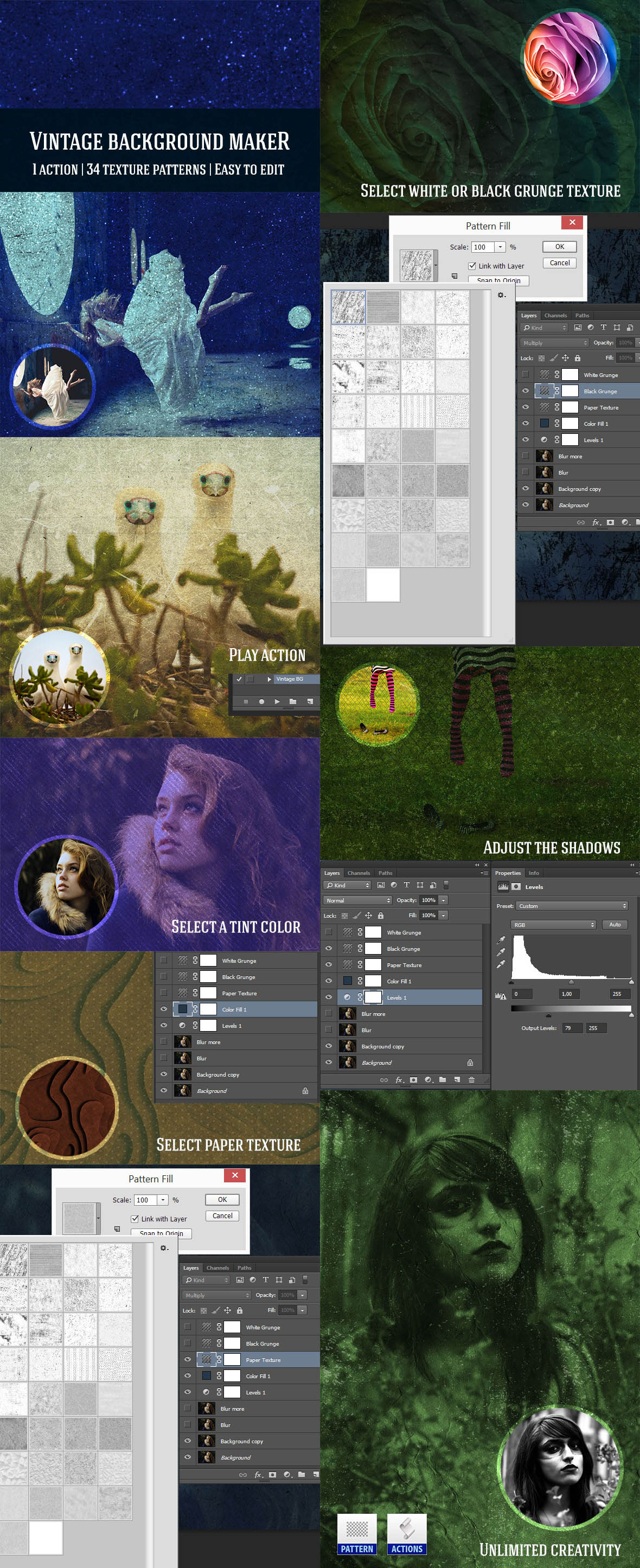Viewport: 640px width, 1568px height.
Task: Open the Normal blend mode dropdown
Action: pyautogui.click(x=357, y=900)
